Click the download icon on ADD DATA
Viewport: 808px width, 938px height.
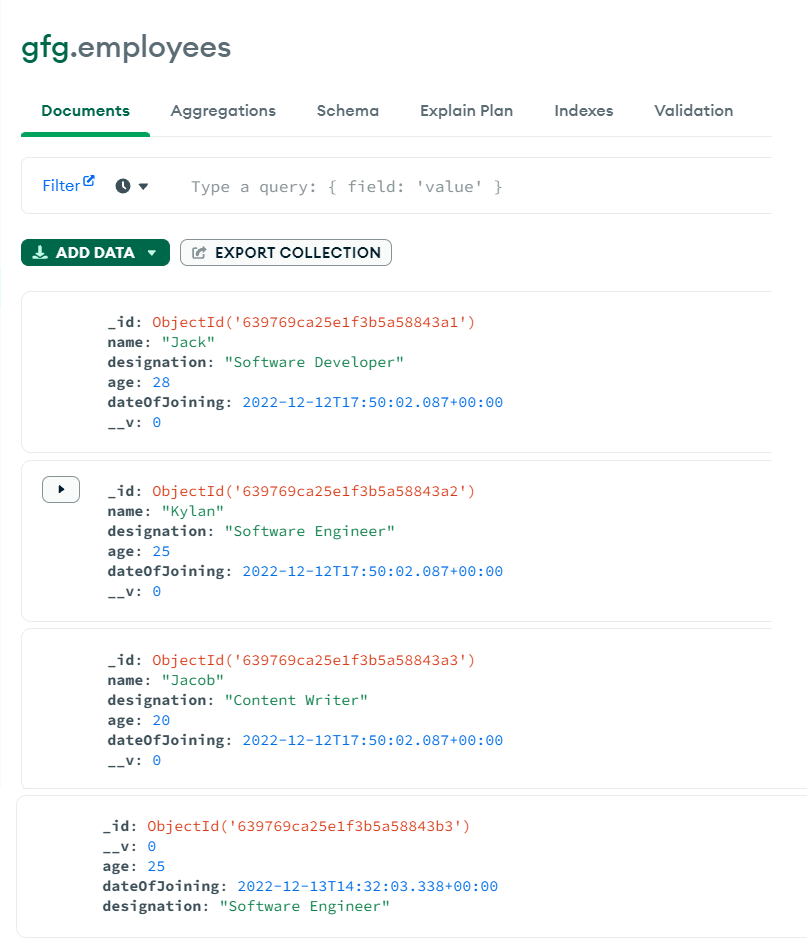40,253
